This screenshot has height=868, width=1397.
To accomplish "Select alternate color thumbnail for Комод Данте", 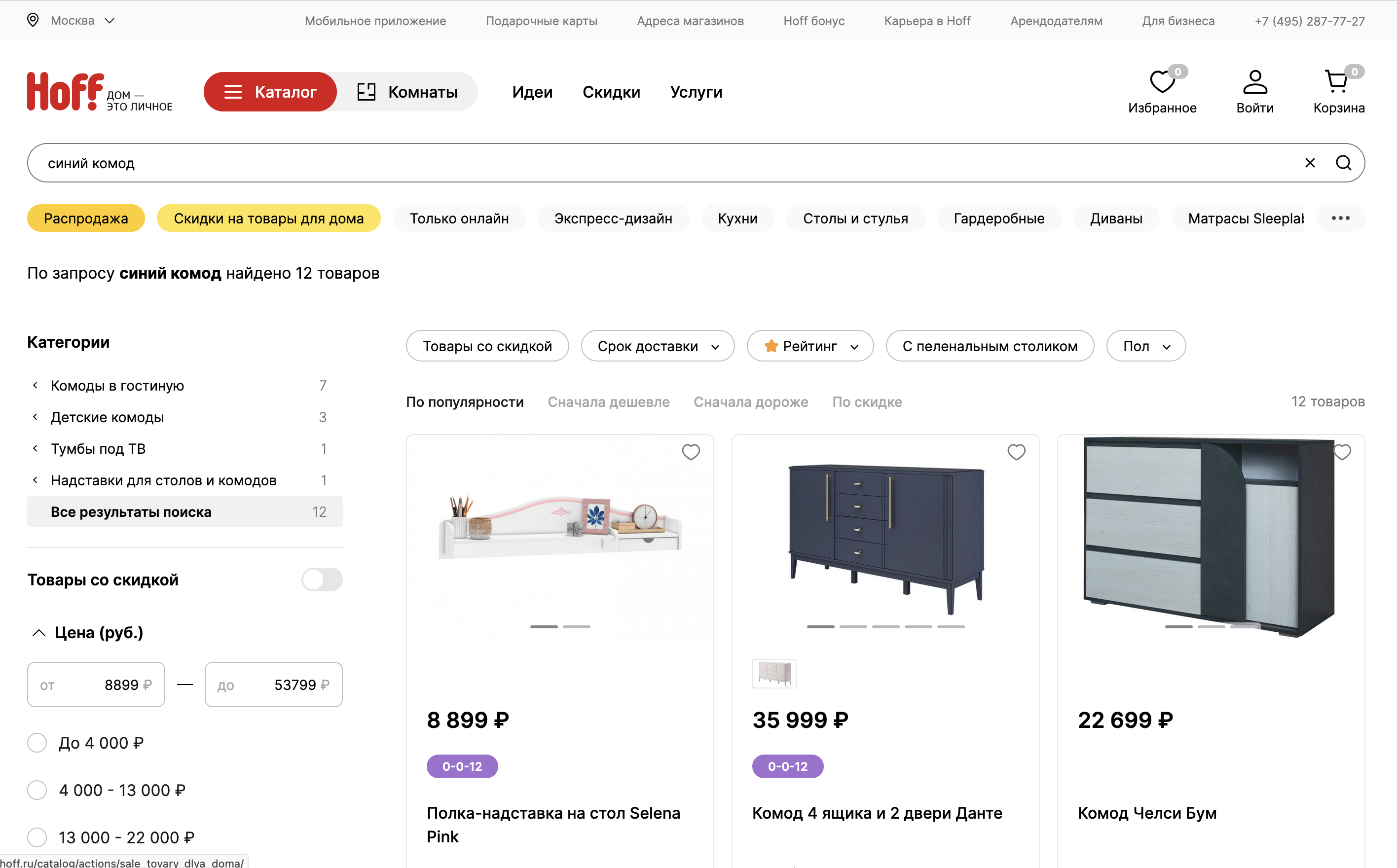I will pos(774,673).
